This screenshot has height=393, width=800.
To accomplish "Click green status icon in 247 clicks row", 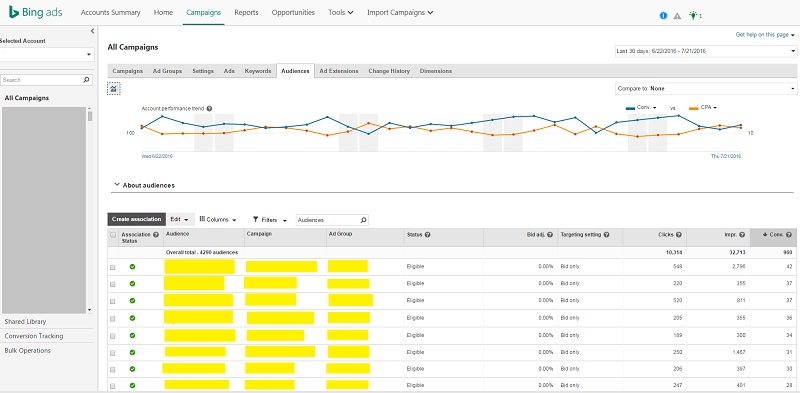I will coord(133,386).
